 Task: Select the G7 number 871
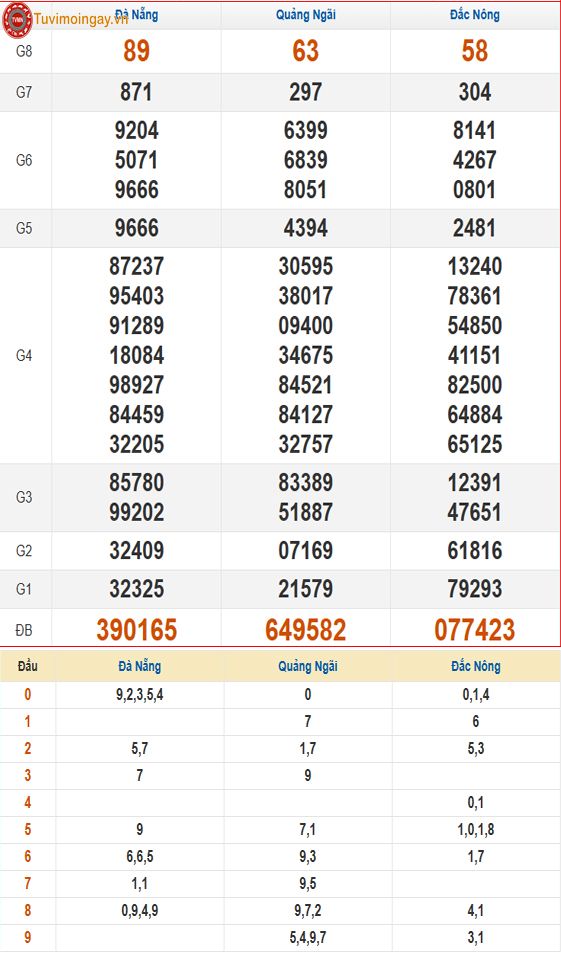point(137,92)
